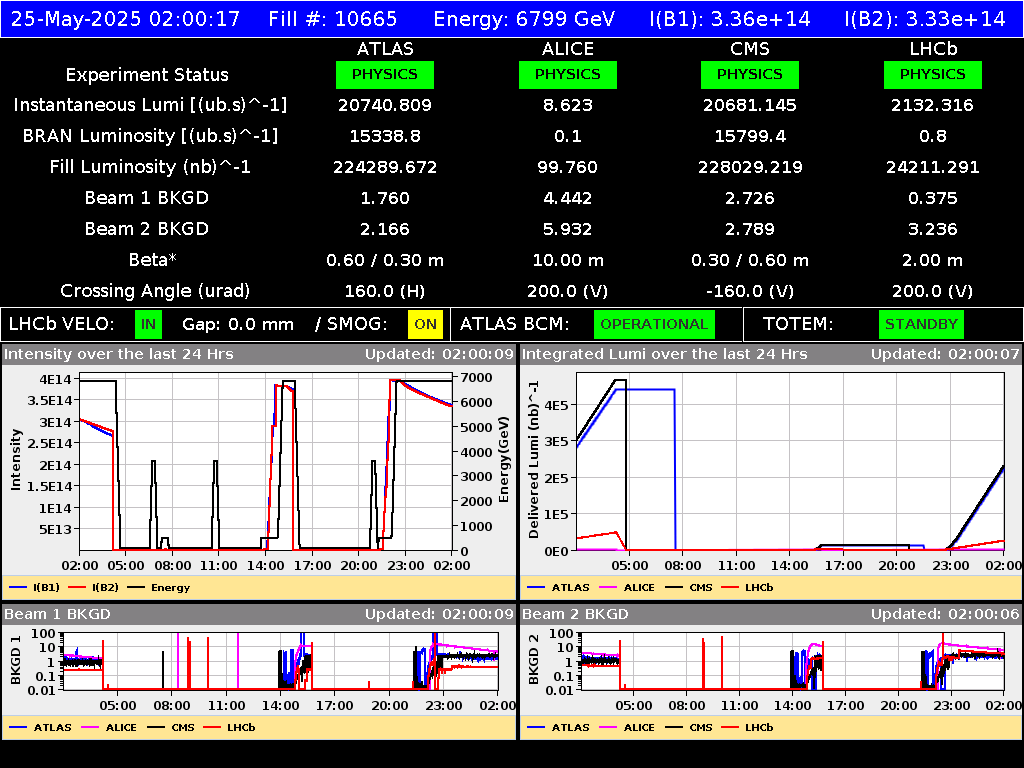Click the I(B1) legend entry in intensity plot

(x=35, y=587)
